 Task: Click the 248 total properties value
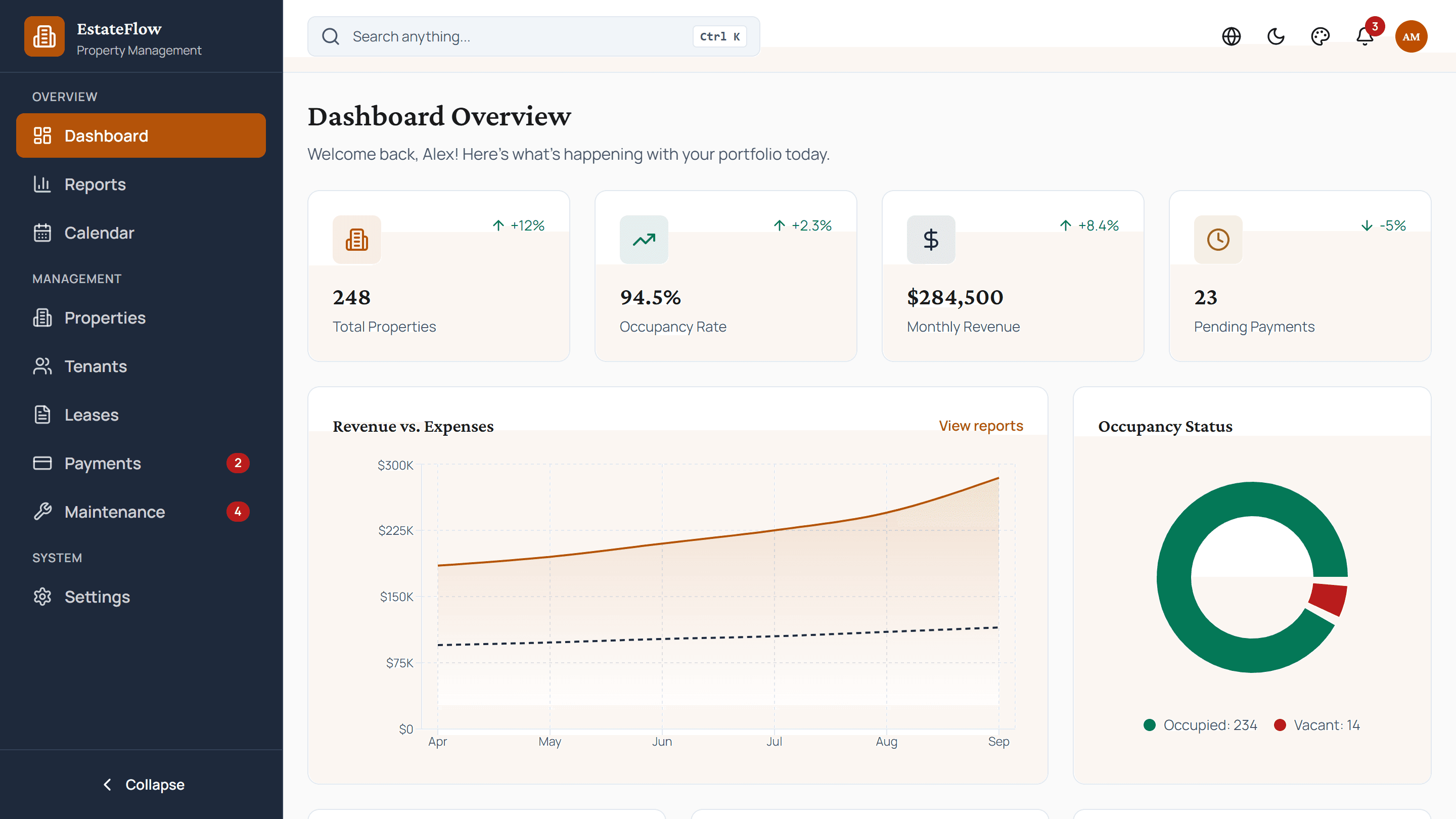point(351,297)
